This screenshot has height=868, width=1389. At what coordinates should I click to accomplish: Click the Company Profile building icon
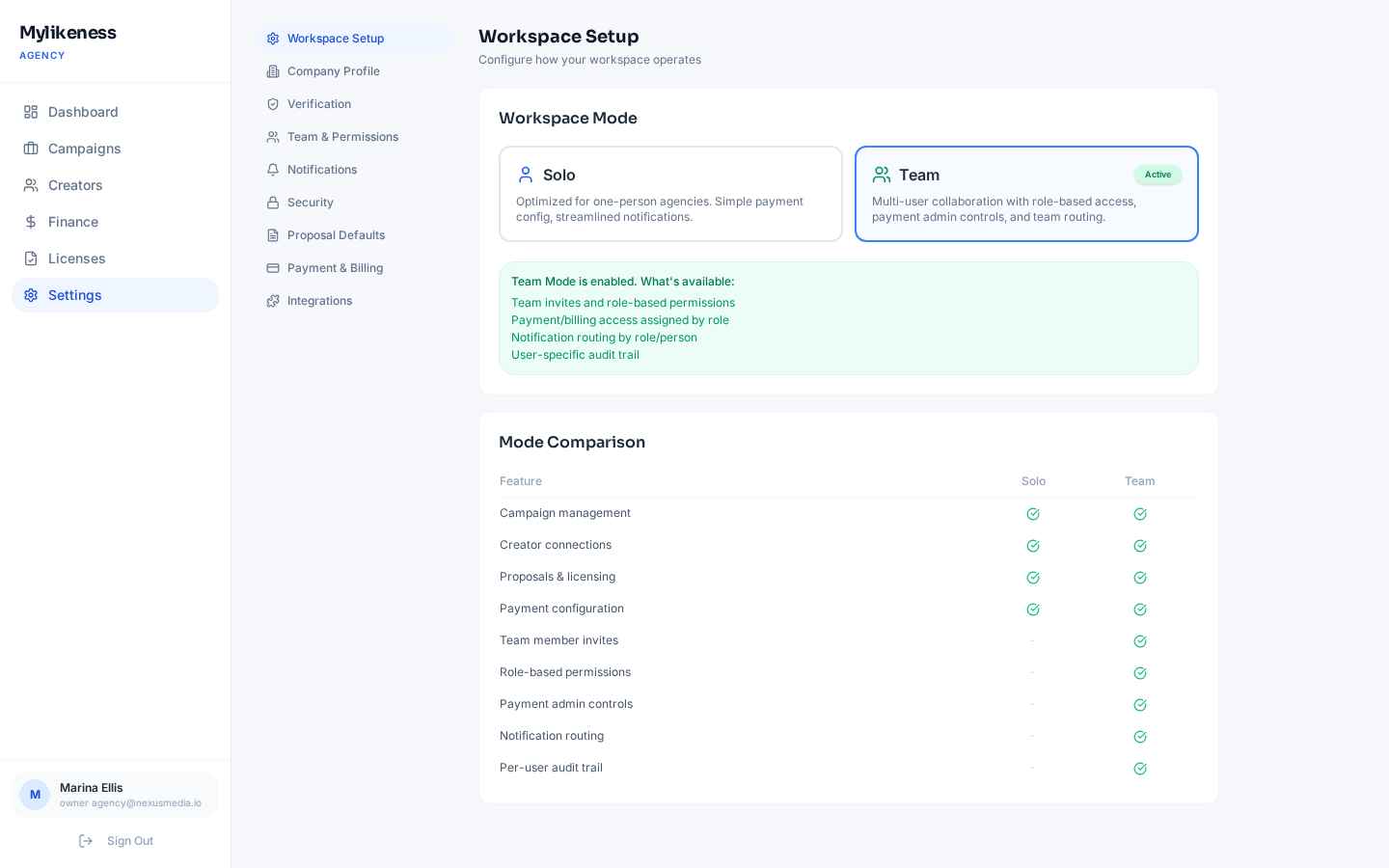(x=273, y=71)
